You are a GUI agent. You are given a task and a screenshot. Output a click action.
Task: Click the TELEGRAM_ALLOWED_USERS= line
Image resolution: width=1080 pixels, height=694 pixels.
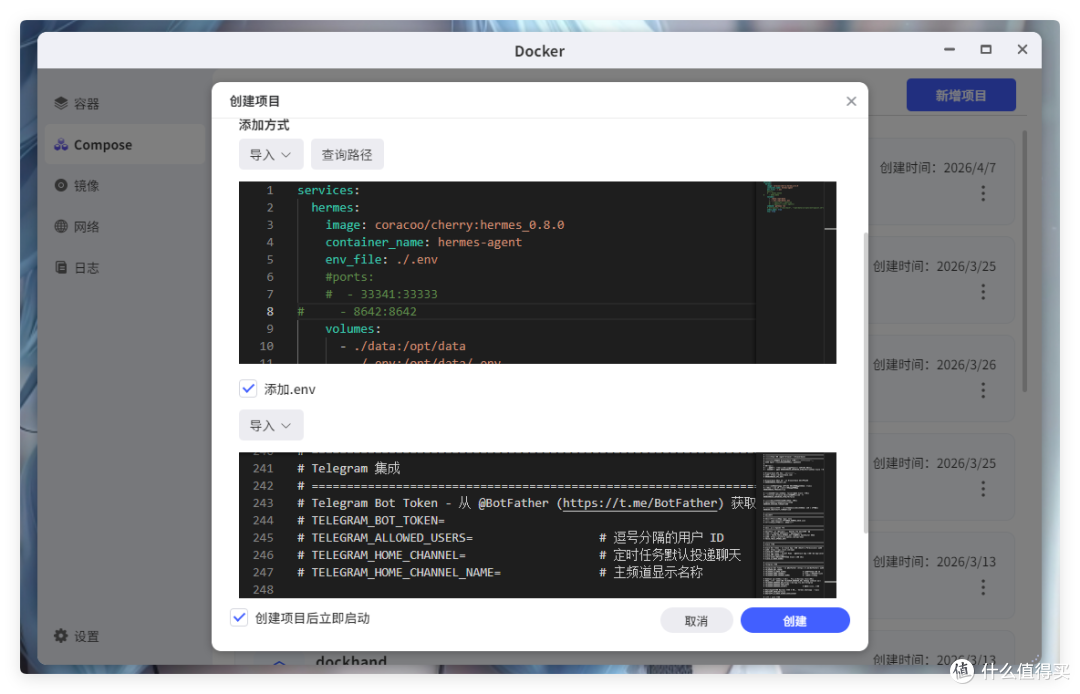point(384,537)
